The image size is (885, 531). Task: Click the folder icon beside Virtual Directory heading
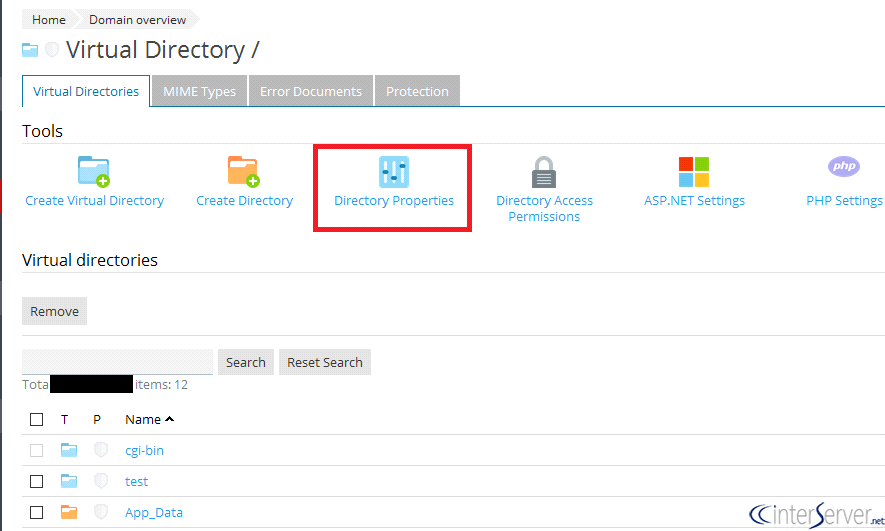tap(30, 50)
